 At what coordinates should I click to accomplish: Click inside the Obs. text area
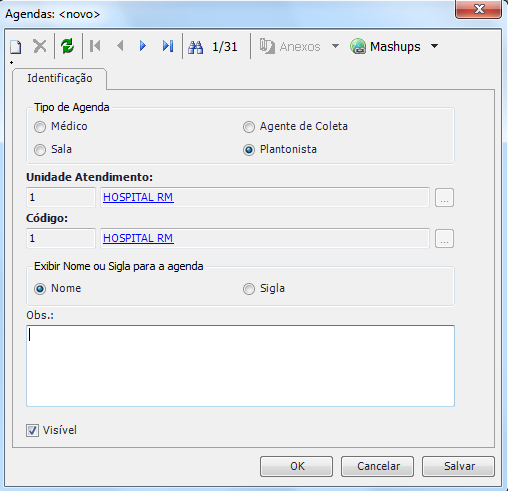click(x=240, y=366)
